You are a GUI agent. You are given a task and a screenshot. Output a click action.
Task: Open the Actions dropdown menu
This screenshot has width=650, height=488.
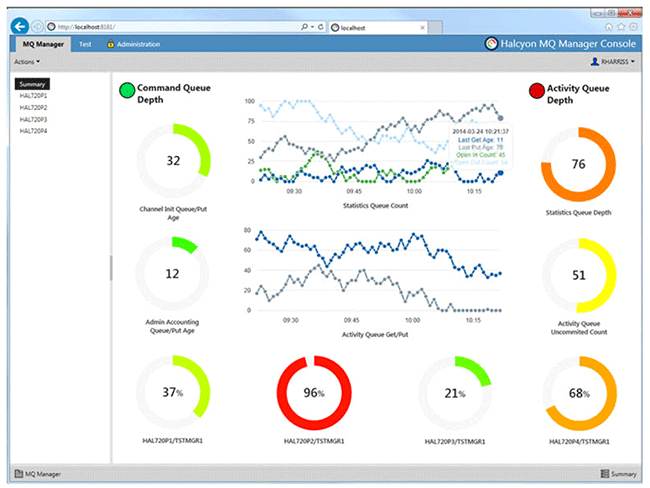(27, 62)
